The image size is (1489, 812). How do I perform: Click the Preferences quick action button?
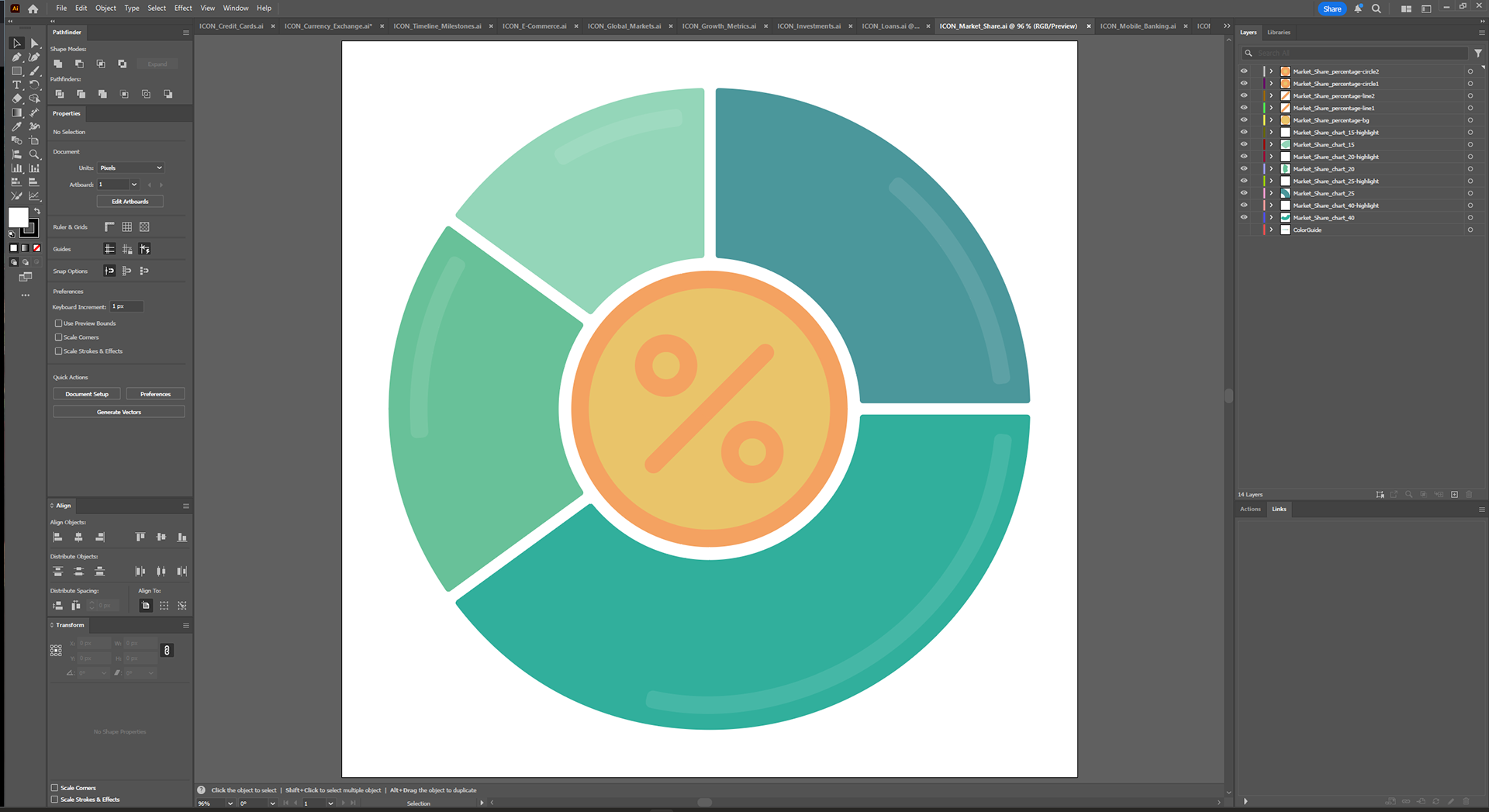(155, 394)
